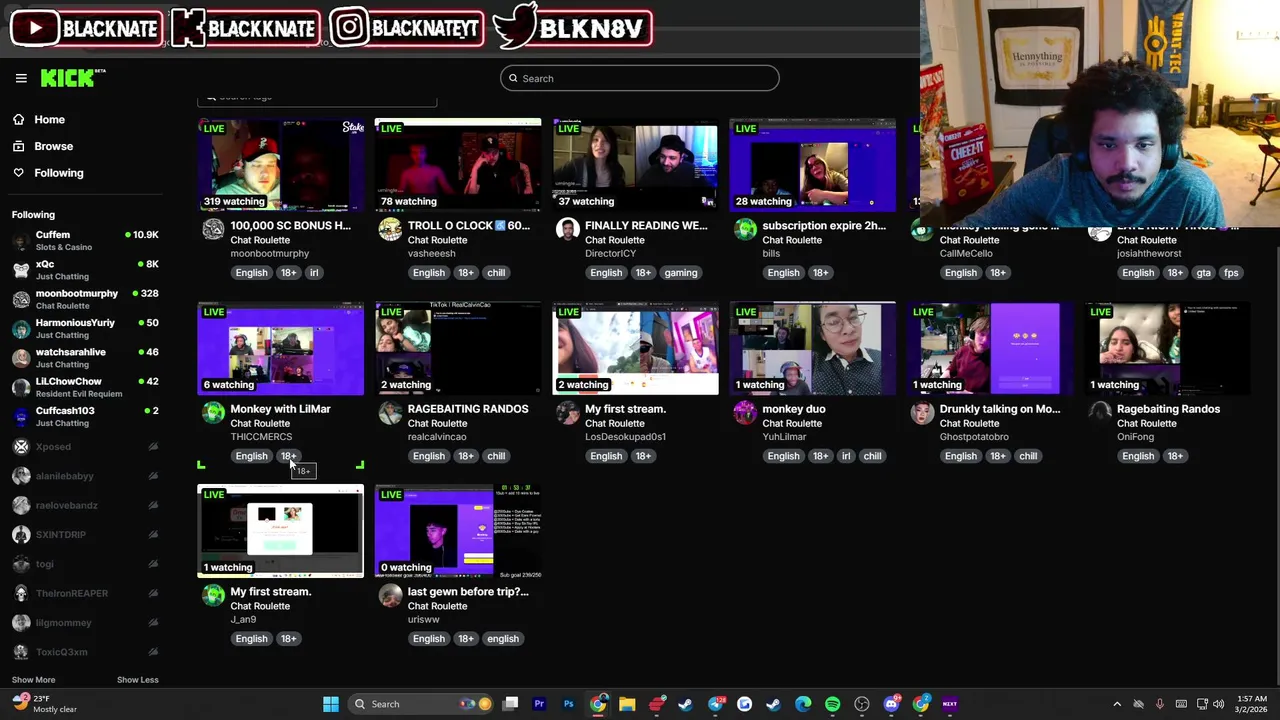Screen dimensions: 1280x720
Task: Click TROLL O CLOCK stream title
Action: point(468,226)
